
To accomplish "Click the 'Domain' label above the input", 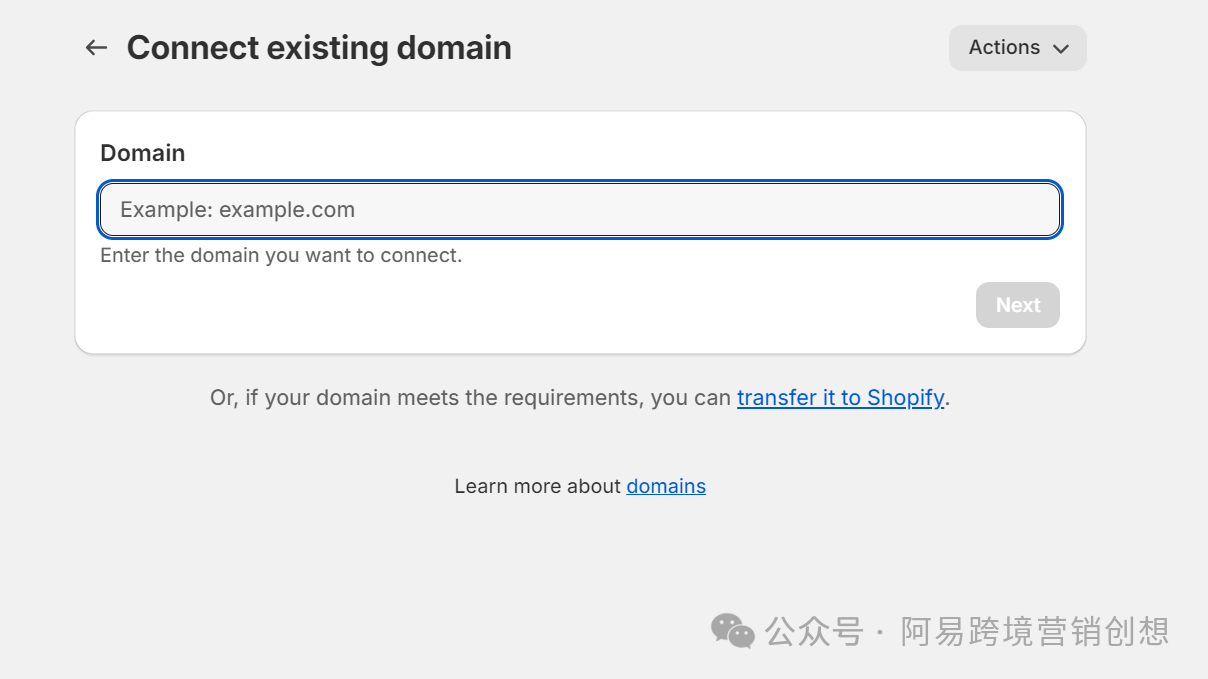I will point(143,153).
